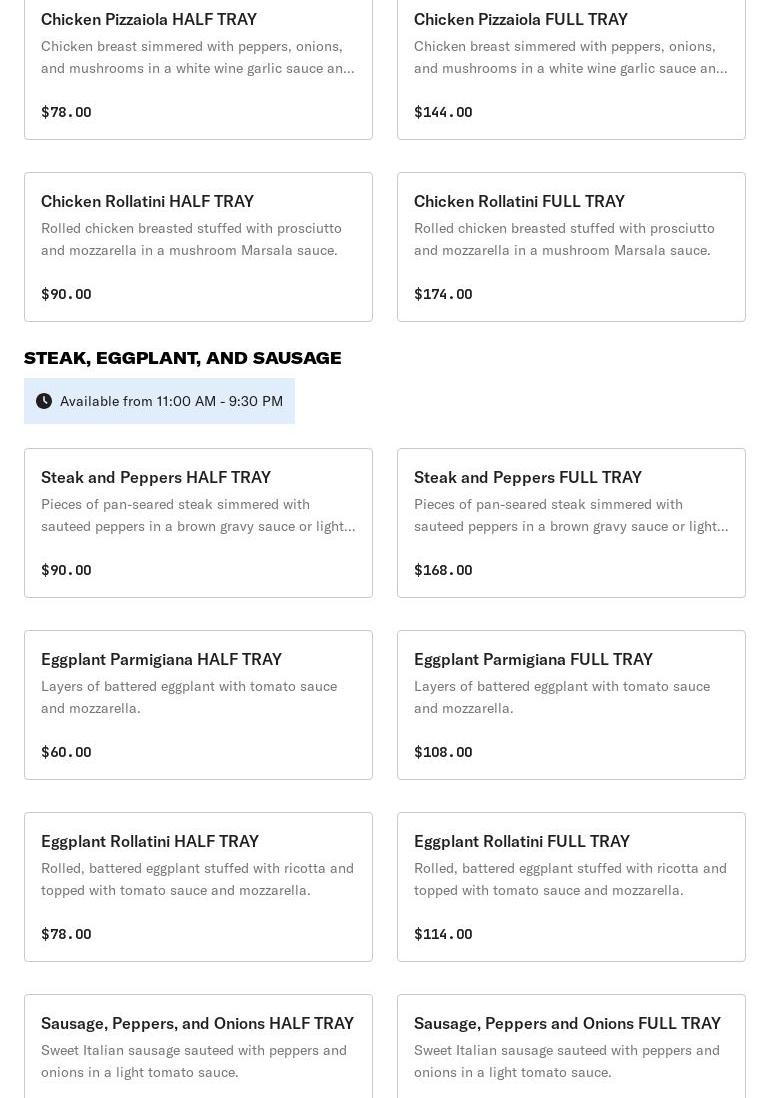Select Chicken Rollatini FULL TRAY card

[571, 246]
